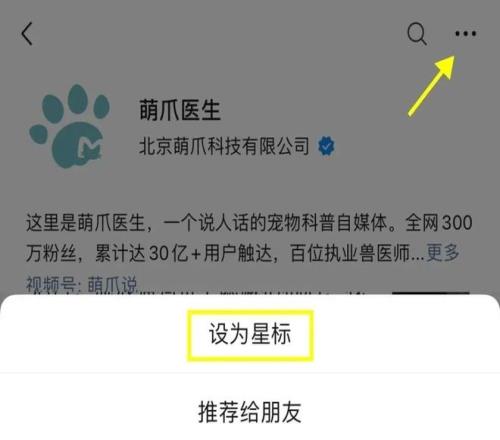Tap the blue verified badge icon

coord(326,146)
